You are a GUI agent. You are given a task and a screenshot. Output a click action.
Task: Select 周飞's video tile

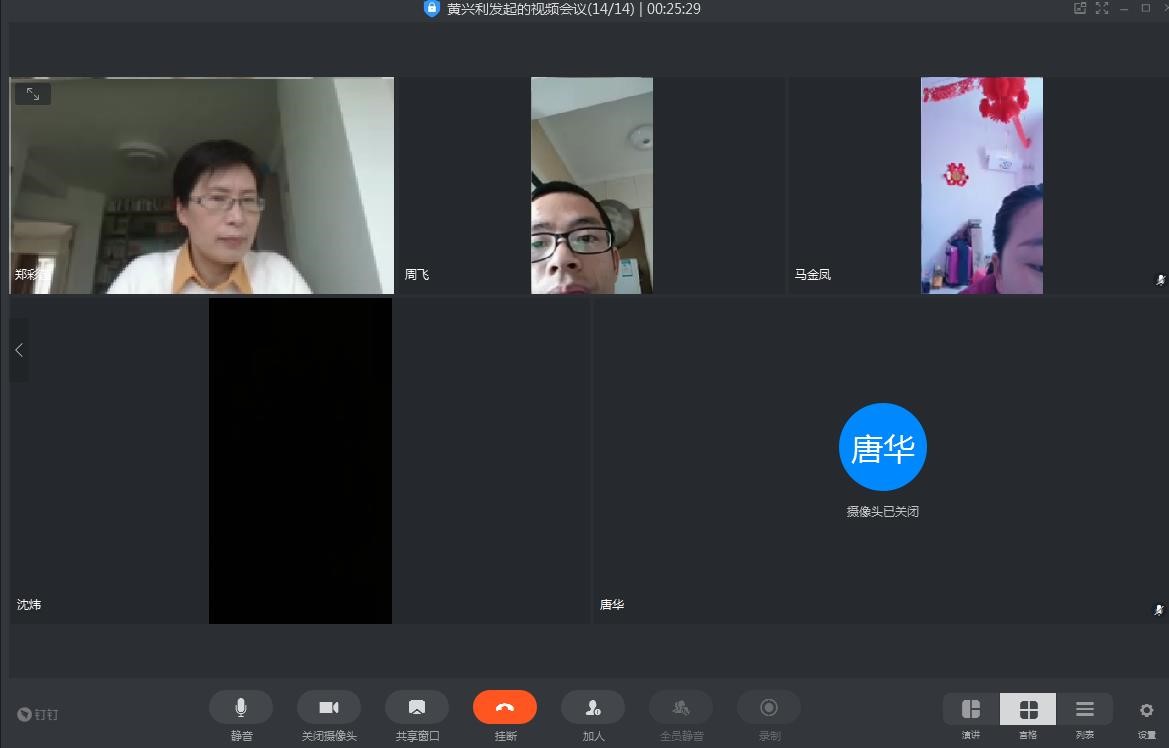click(x=591, y=186)
